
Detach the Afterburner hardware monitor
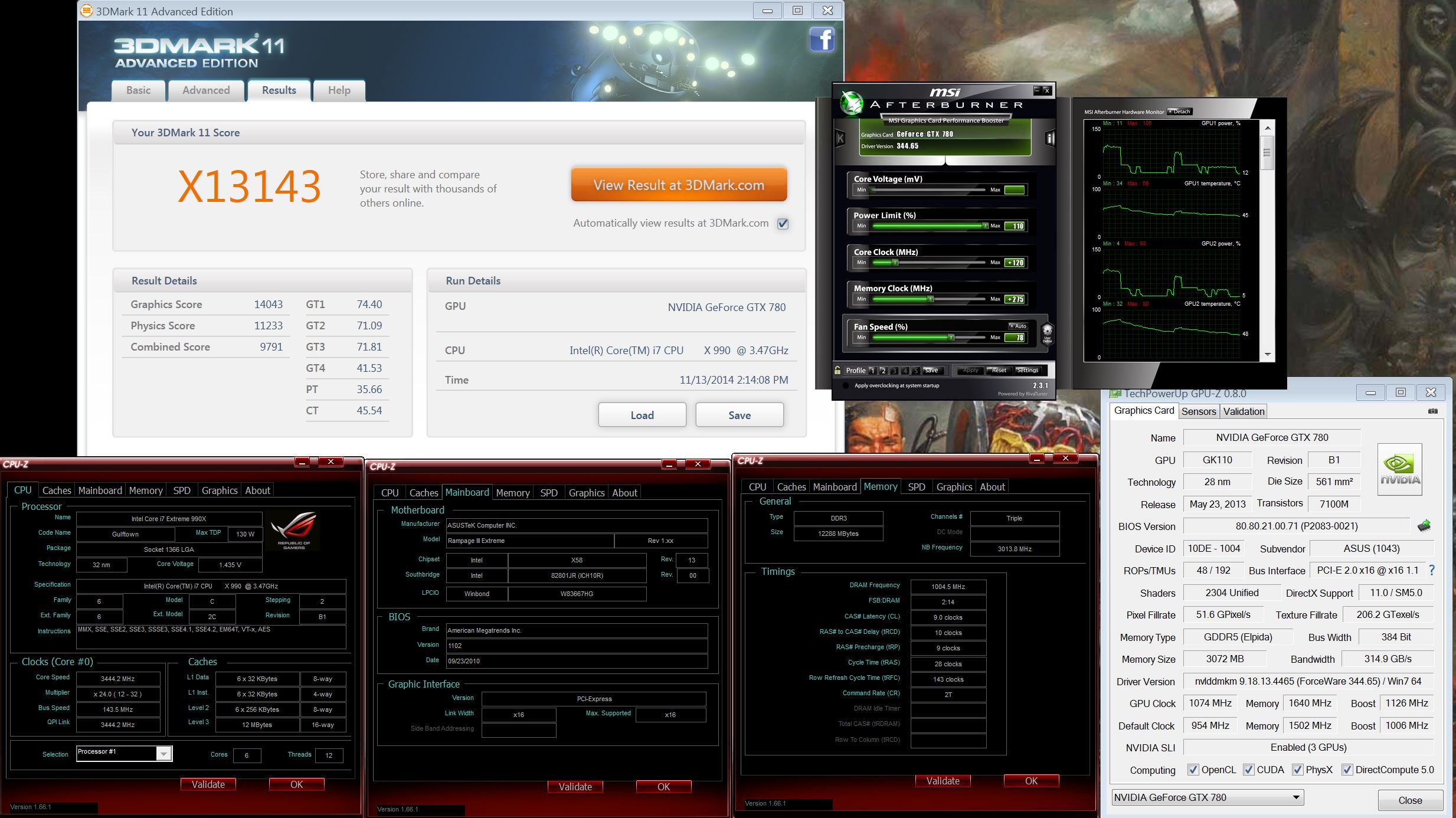click(1179, 112)
